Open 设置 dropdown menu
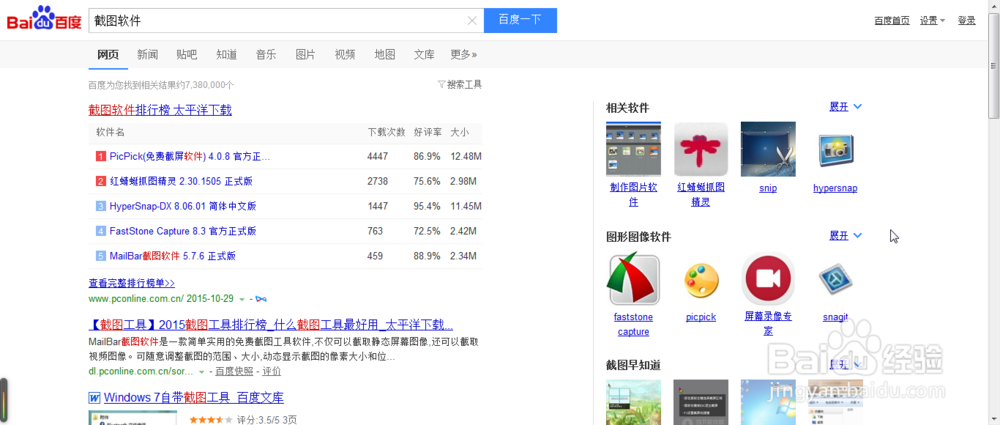This screenshot has height=425, width=1000. tap(932, 20)
